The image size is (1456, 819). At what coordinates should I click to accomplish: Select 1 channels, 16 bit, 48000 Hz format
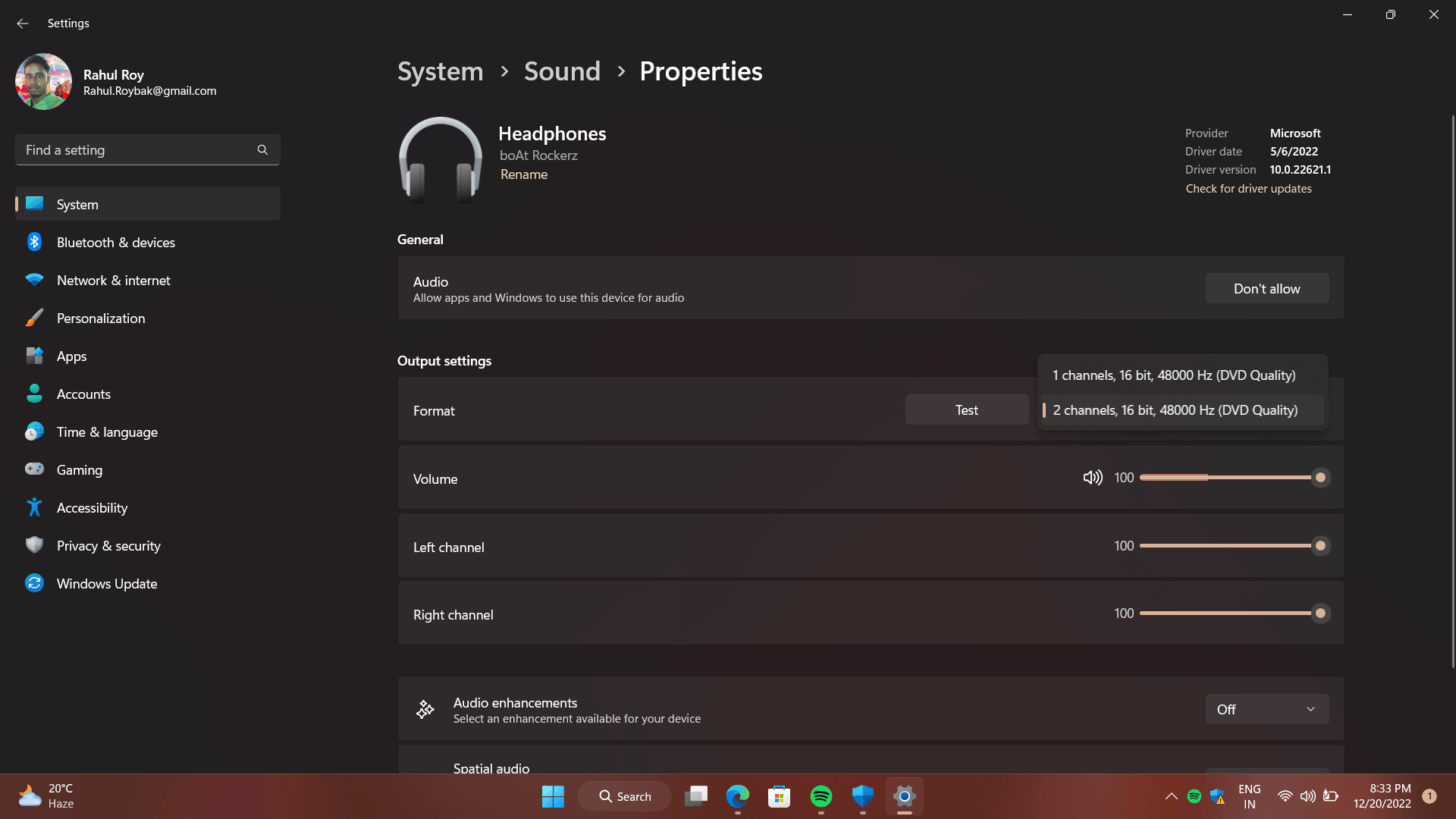coord(1182,375)
